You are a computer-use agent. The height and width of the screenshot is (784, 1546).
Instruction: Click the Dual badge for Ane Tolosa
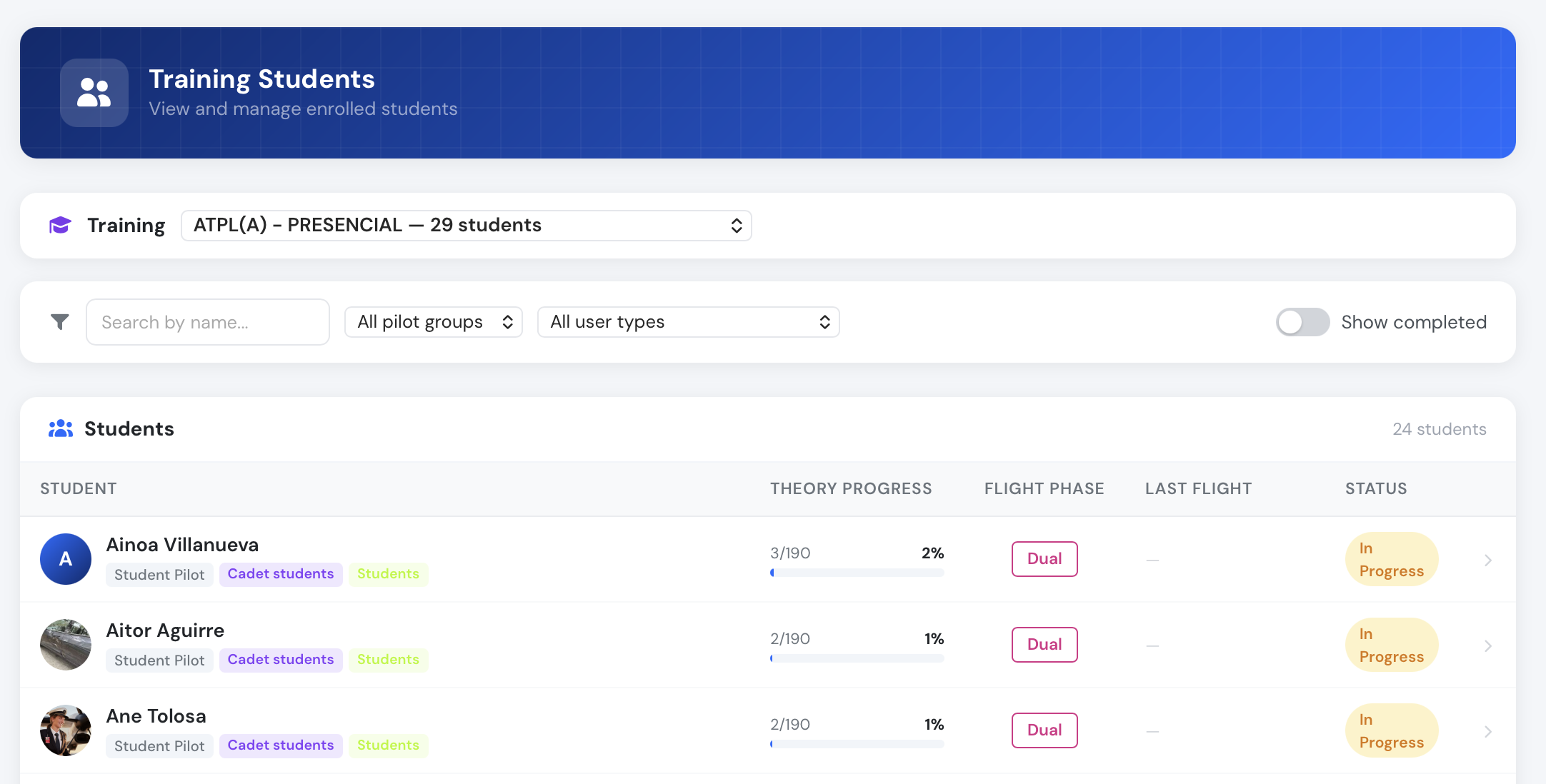tap(1044, 730)
